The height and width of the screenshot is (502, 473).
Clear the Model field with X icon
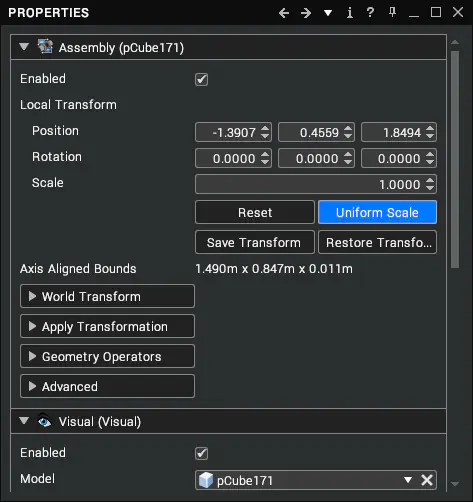(427, 480)
